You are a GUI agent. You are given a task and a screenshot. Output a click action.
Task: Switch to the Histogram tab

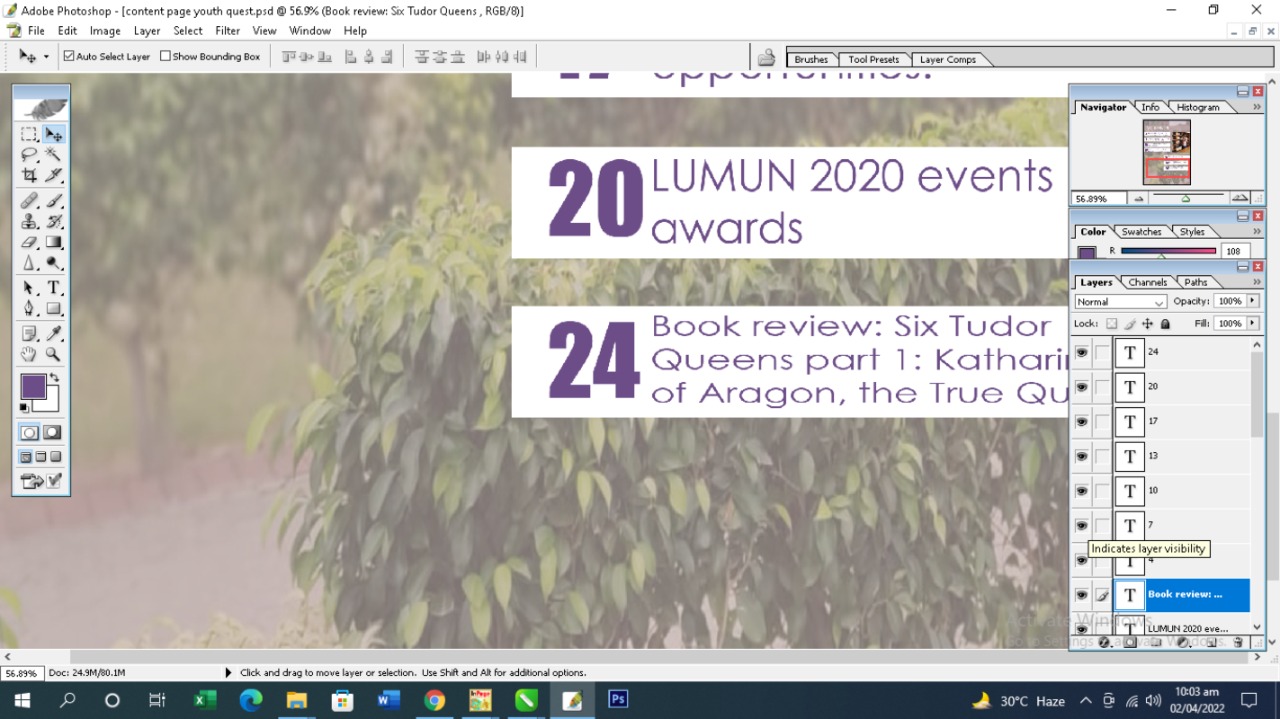coord(1198,107)
